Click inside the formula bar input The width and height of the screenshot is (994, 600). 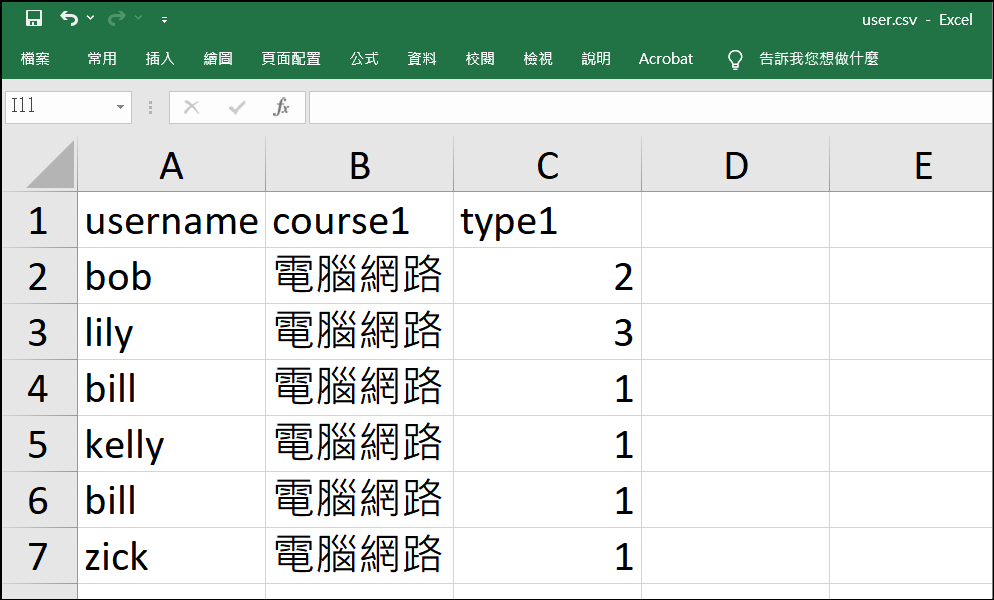tap(651, 107)
